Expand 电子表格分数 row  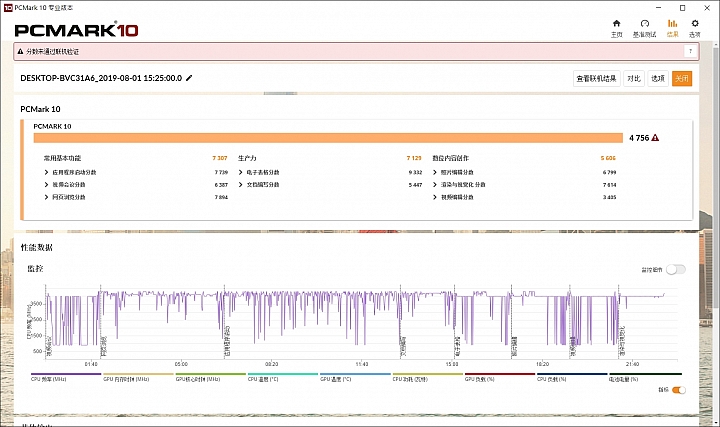(241, 172)
